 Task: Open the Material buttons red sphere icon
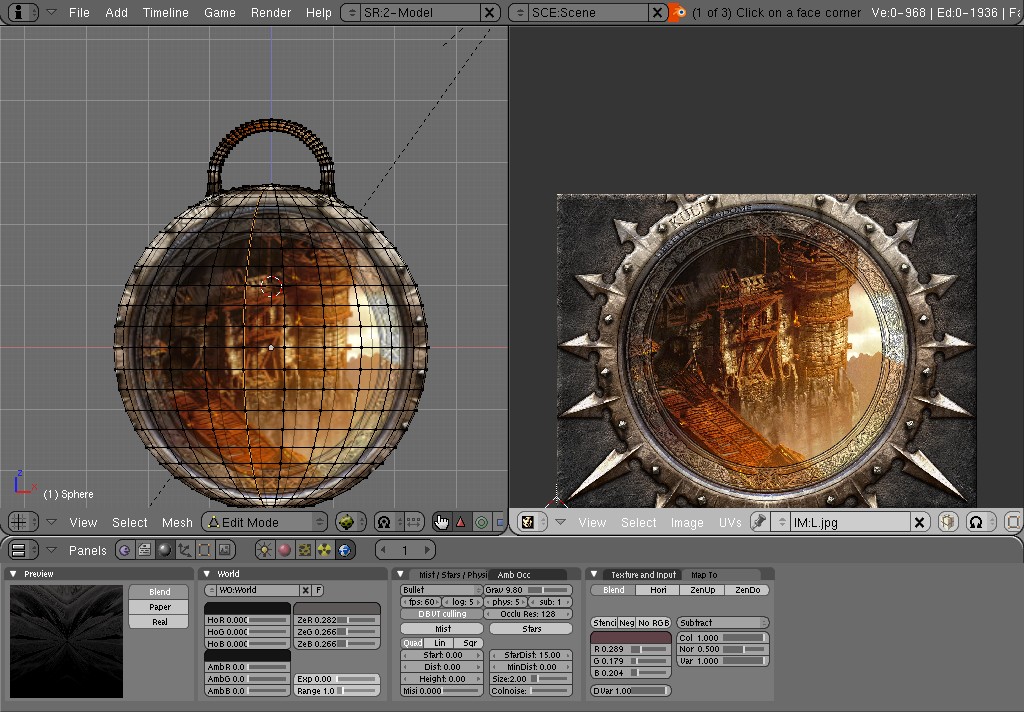pos(284,550)
